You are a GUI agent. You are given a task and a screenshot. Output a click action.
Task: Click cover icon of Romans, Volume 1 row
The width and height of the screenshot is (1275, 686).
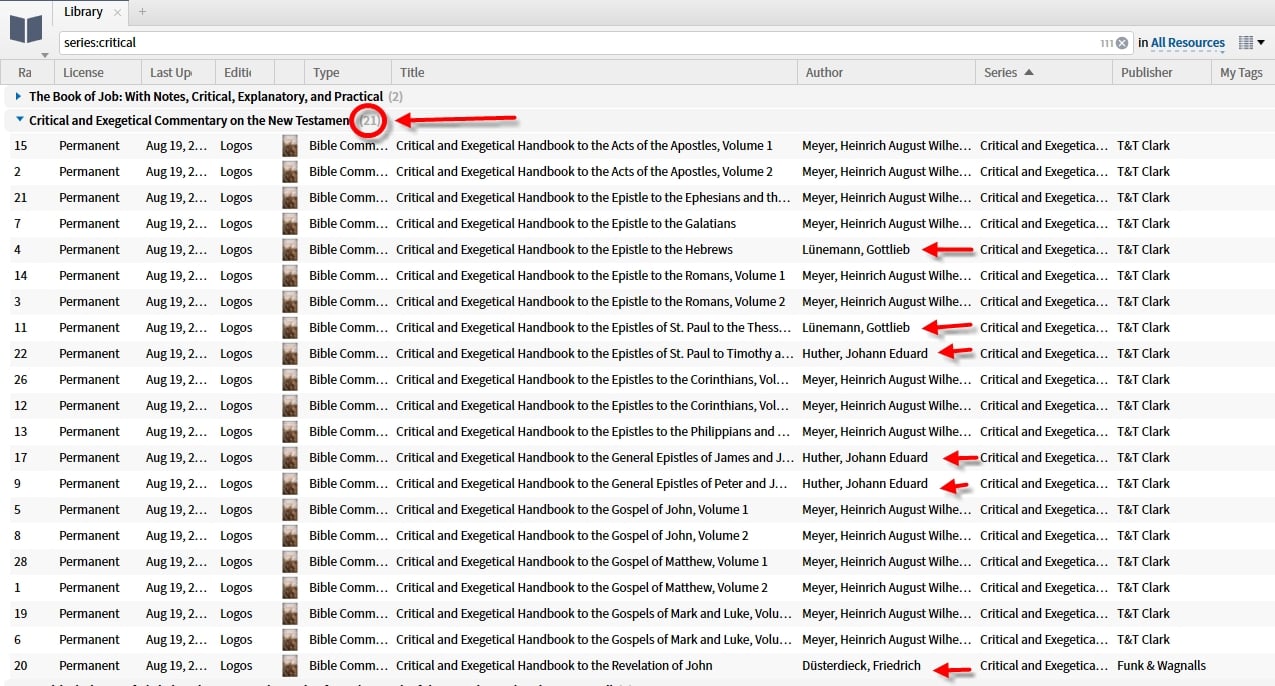pyautogui.click(x=290, y=275)
